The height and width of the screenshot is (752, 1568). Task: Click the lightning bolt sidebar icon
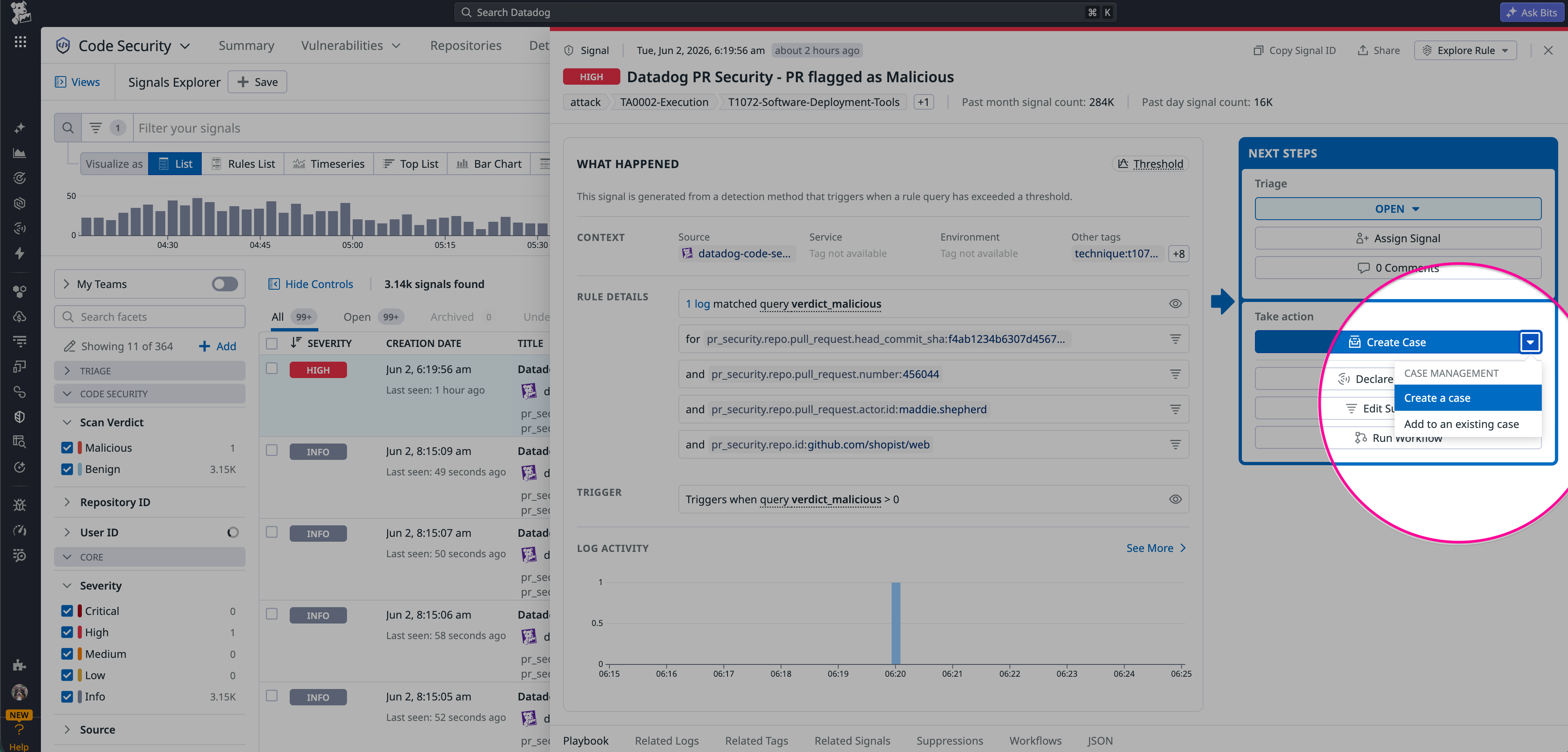pos(20,253)
